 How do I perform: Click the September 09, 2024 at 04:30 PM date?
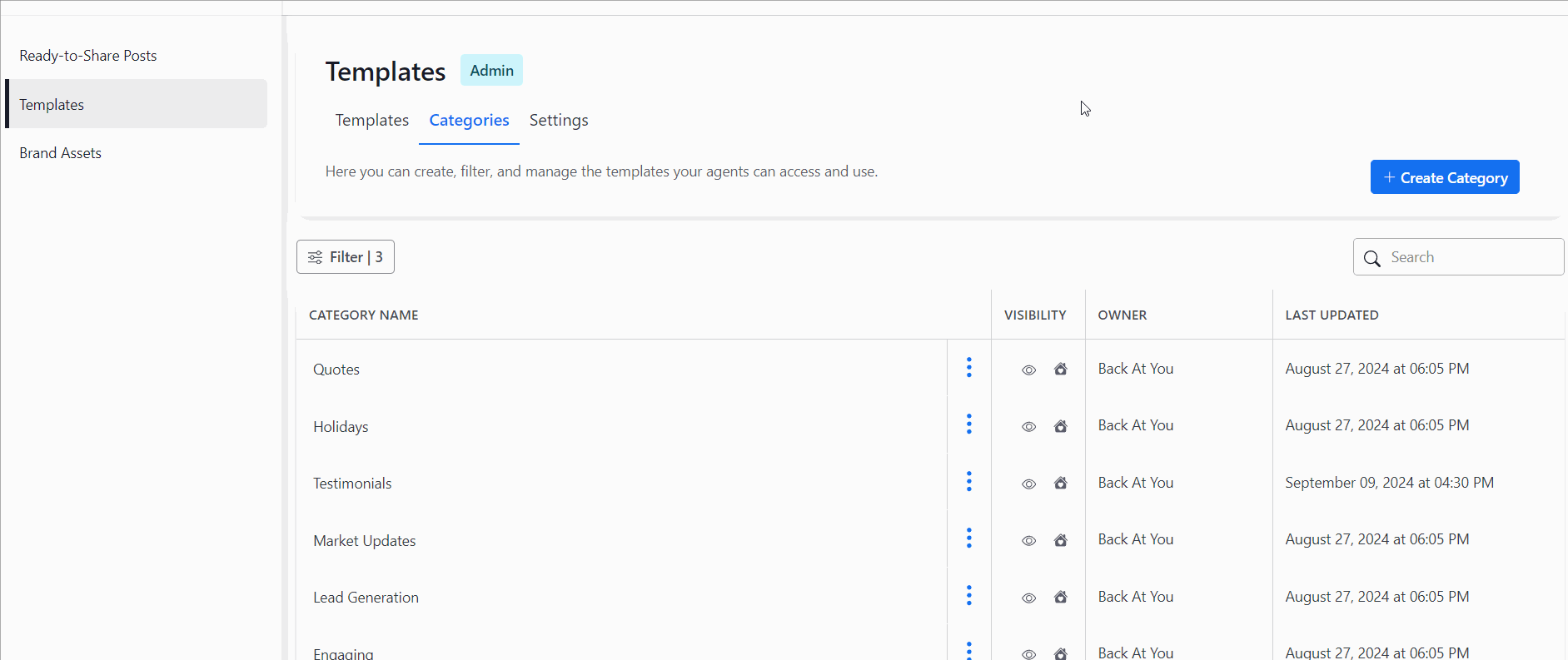[x=1389, y=483]
